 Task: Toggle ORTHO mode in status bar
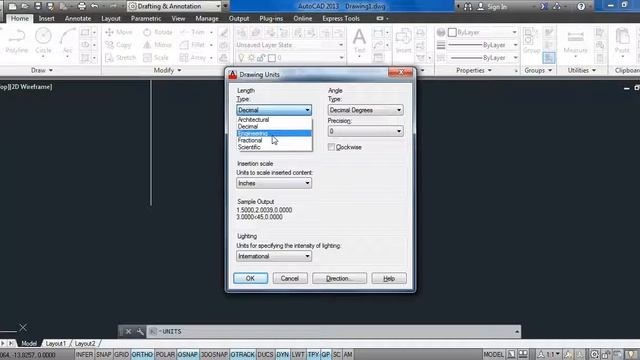[x=142, y=354]
